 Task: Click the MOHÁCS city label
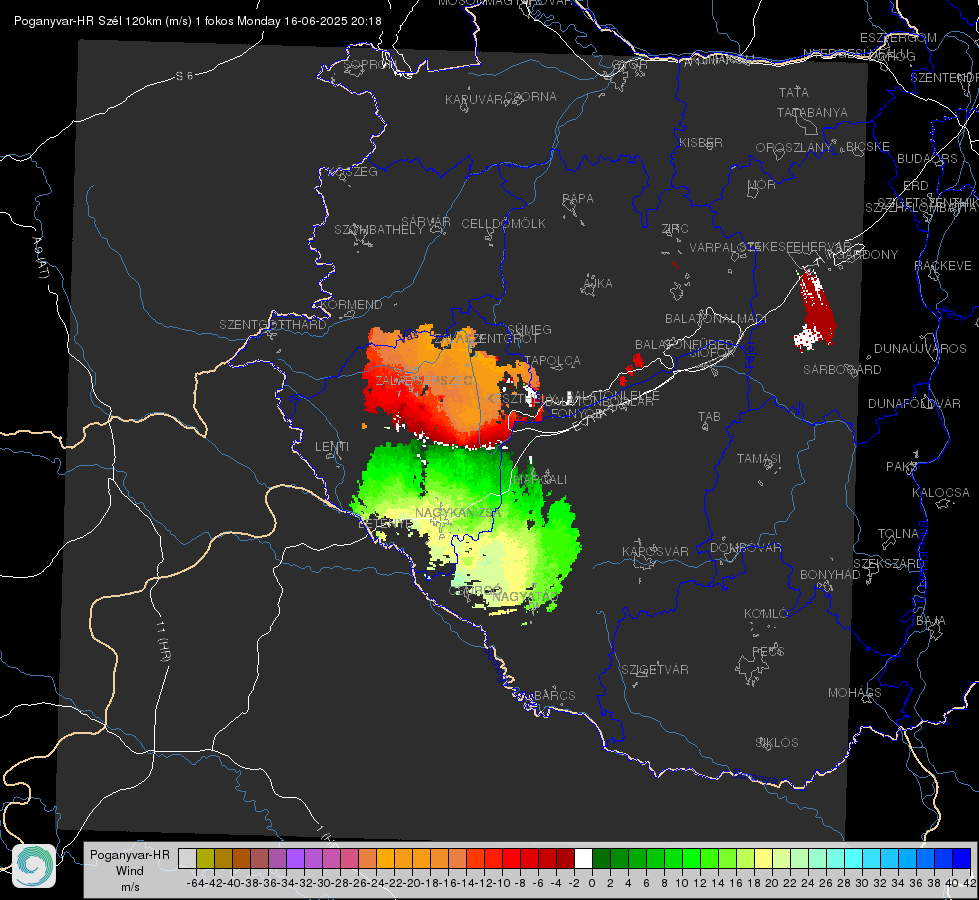[x=855, y=693]
